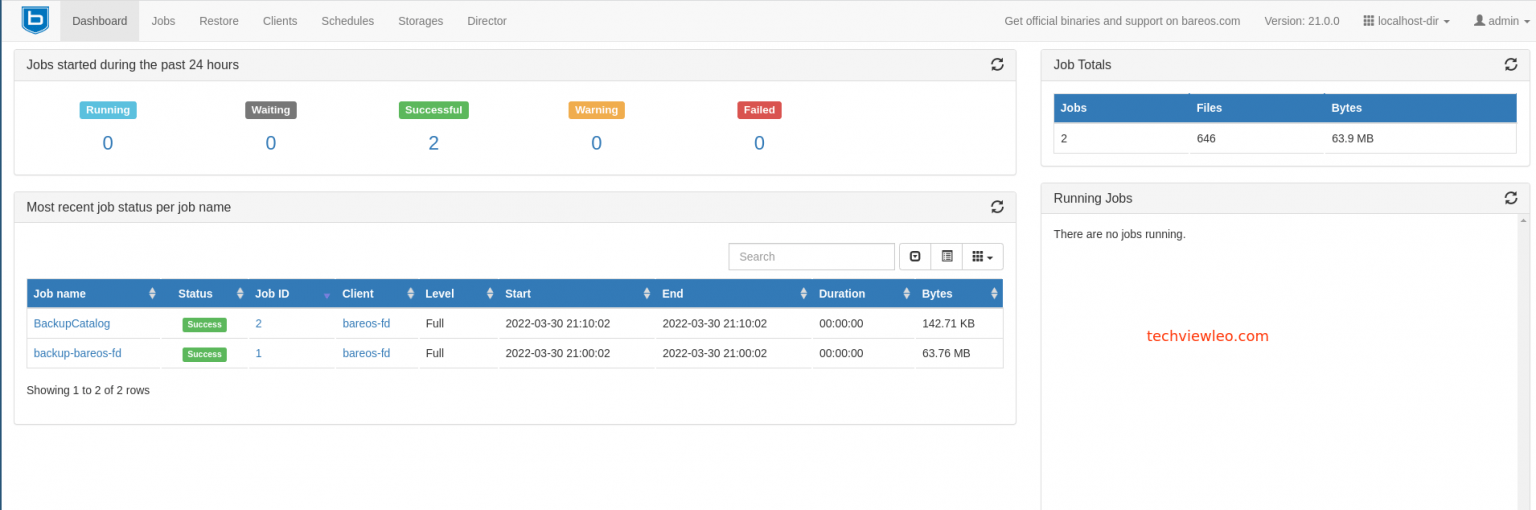
Task: Sort table by End column
Action: [733, 294]
